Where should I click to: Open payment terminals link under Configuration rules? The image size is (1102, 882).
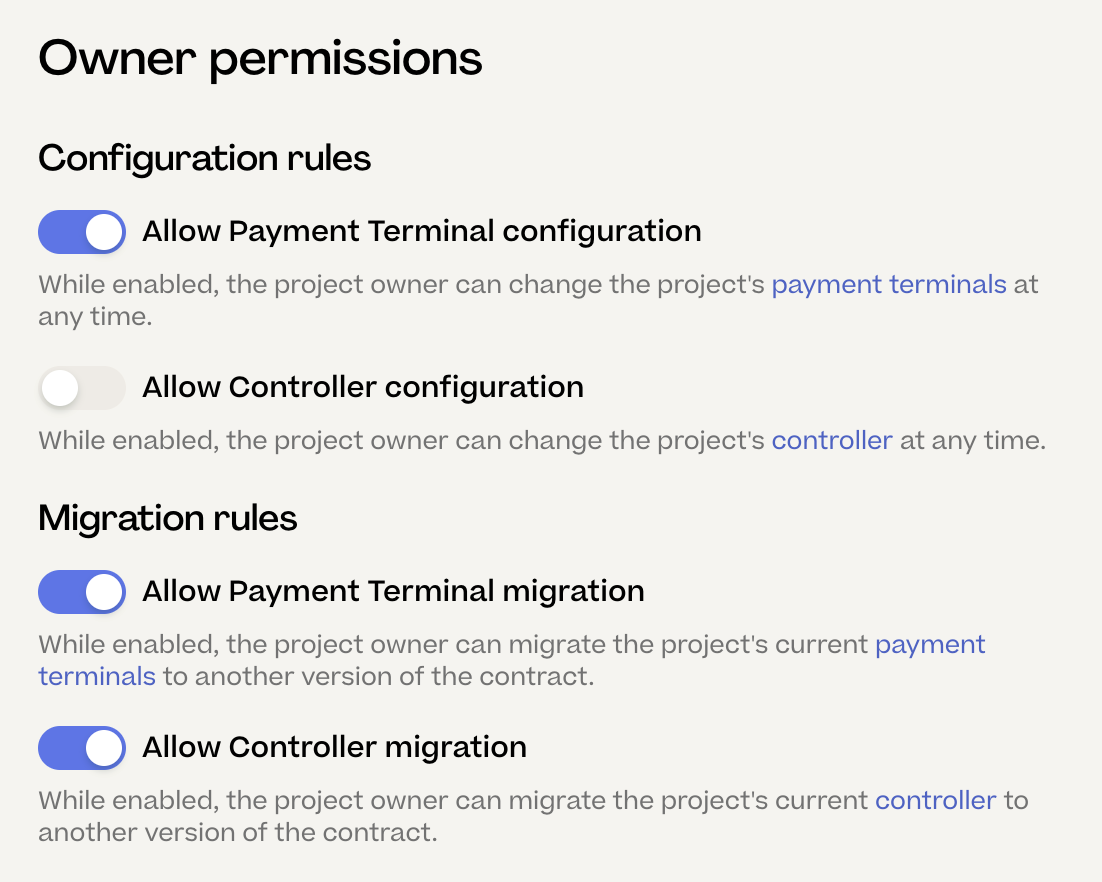(x=889, y=285)
